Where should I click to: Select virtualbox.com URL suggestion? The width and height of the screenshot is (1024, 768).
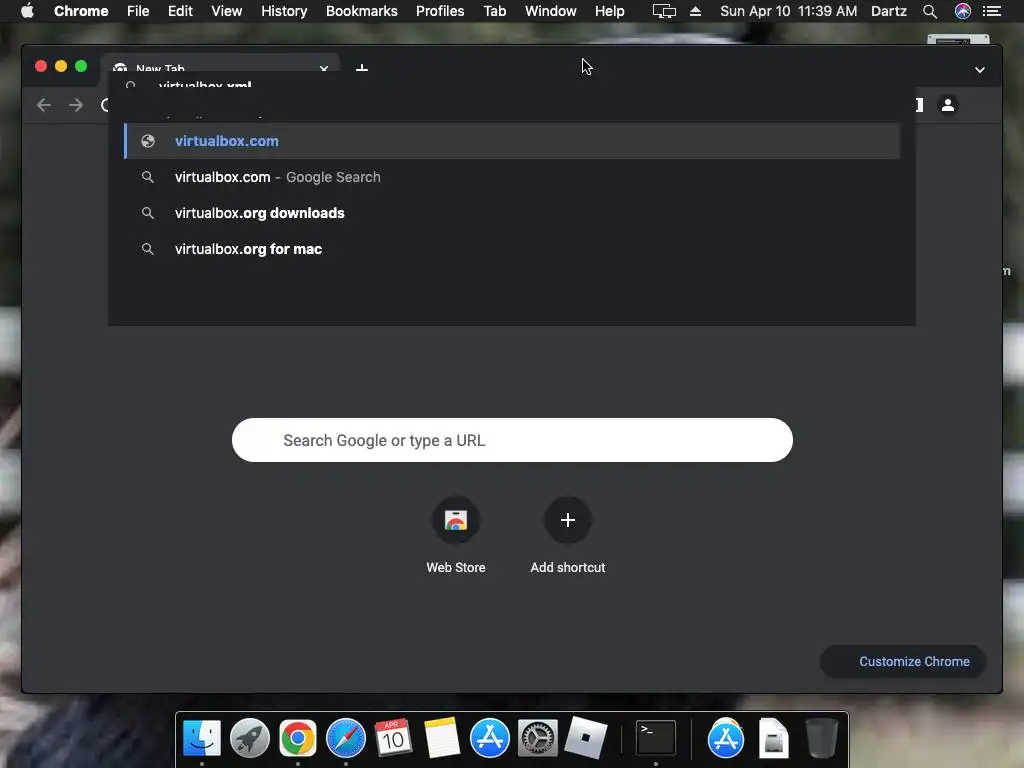click(x=512, y=141)
